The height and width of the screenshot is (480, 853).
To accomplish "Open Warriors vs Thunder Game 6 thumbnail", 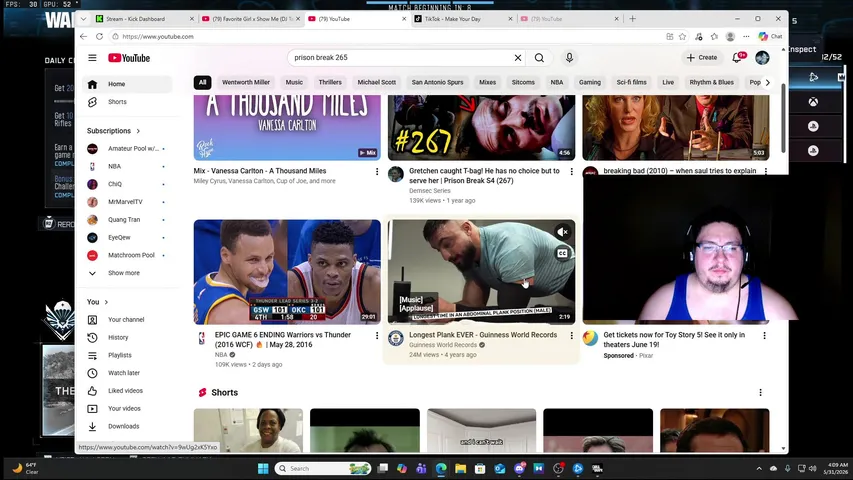I will pyautogui.click(x=287, y=272).
